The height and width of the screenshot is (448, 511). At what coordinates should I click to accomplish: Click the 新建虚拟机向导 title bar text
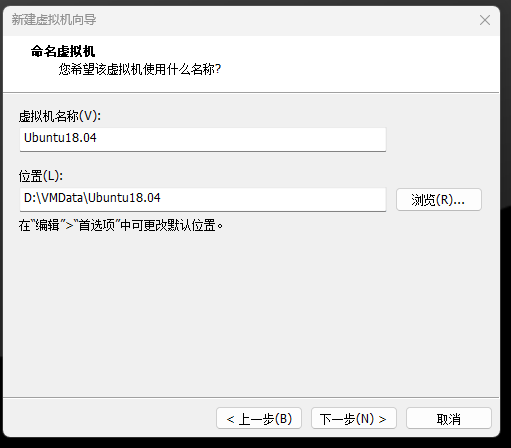tap(54, 20)
